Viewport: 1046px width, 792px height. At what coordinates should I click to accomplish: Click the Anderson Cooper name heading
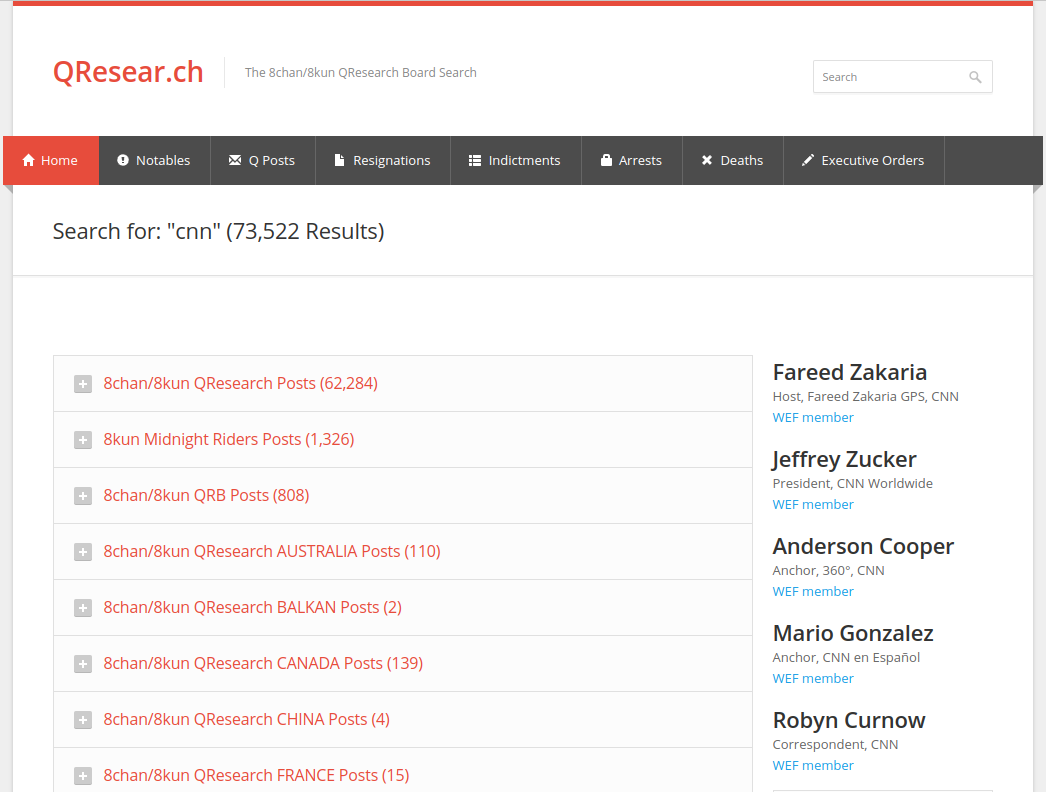point(863,546)
